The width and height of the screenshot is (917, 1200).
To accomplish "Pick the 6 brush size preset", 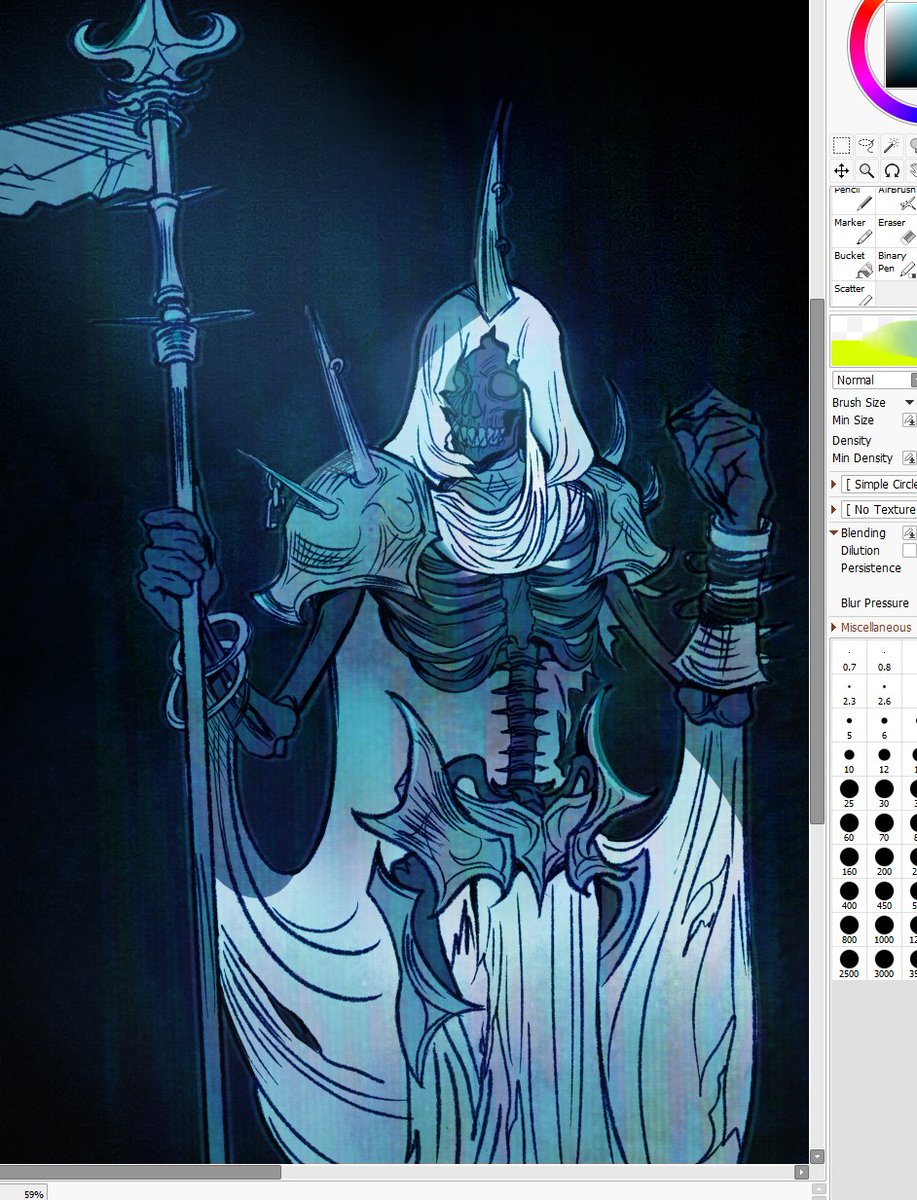I will [x=884, y=727].
